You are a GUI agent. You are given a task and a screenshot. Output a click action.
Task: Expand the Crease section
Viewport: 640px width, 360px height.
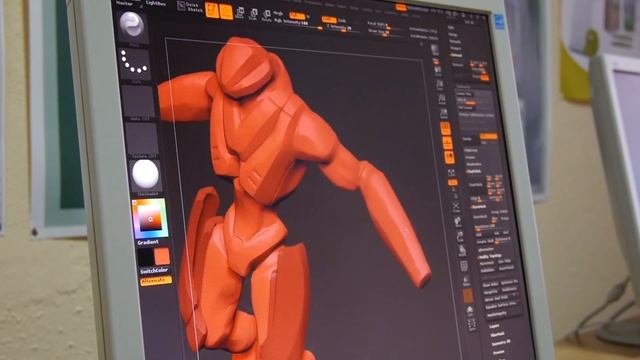pos(470,158)
